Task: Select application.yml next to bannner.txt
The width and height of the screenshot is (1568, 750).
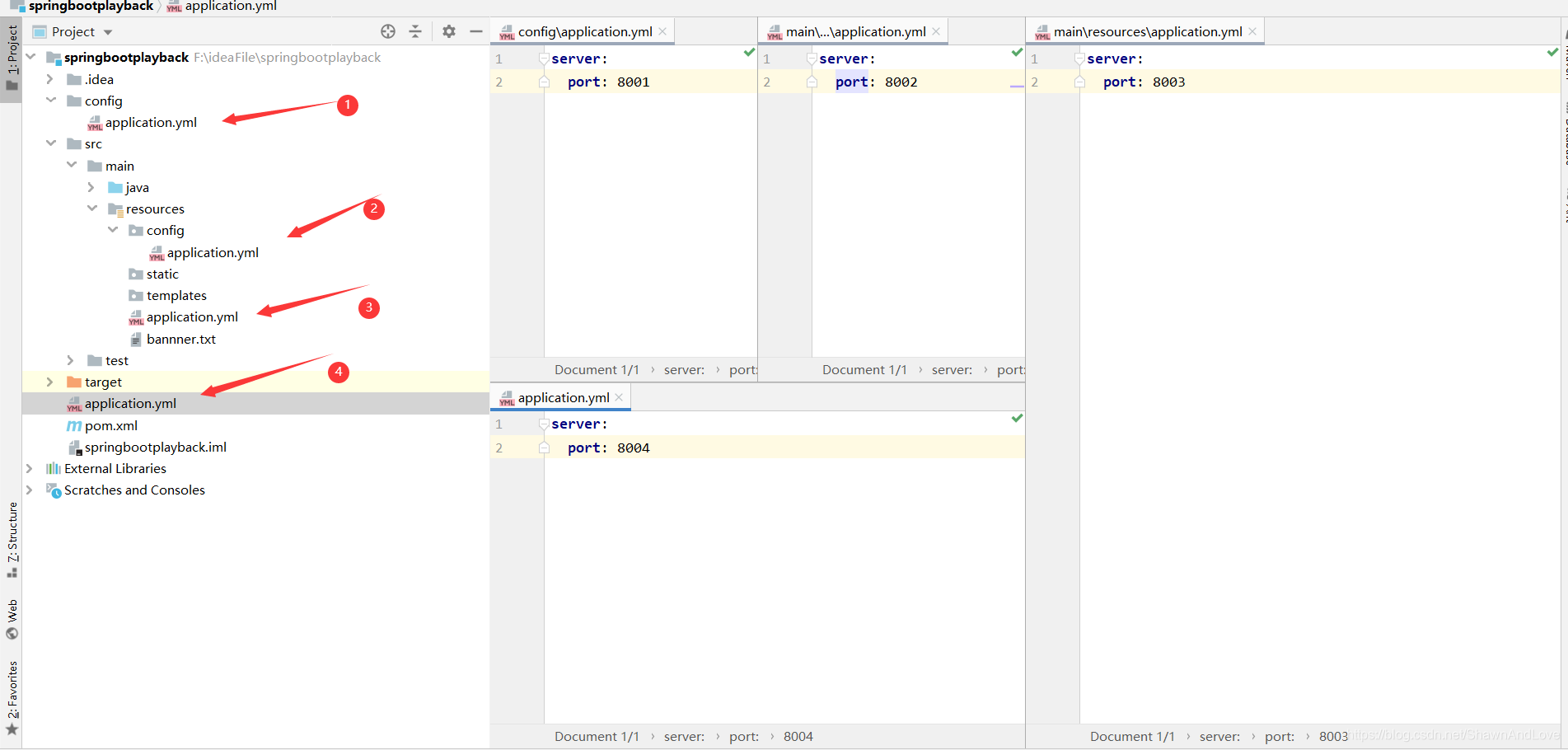Action: (192, 316)
